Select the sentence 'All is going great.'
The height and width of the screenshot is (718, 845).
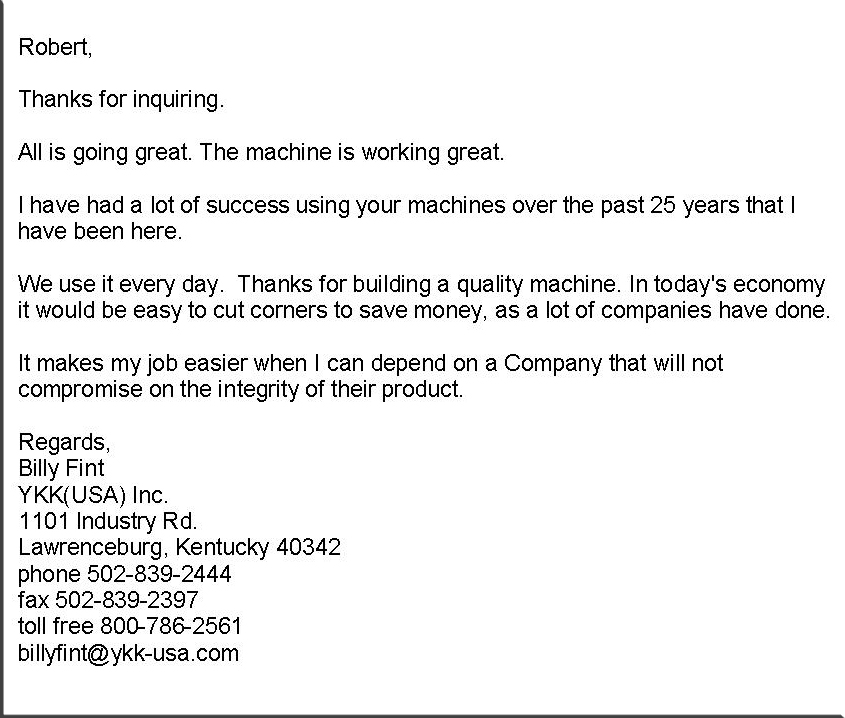(x=105, y=153)
